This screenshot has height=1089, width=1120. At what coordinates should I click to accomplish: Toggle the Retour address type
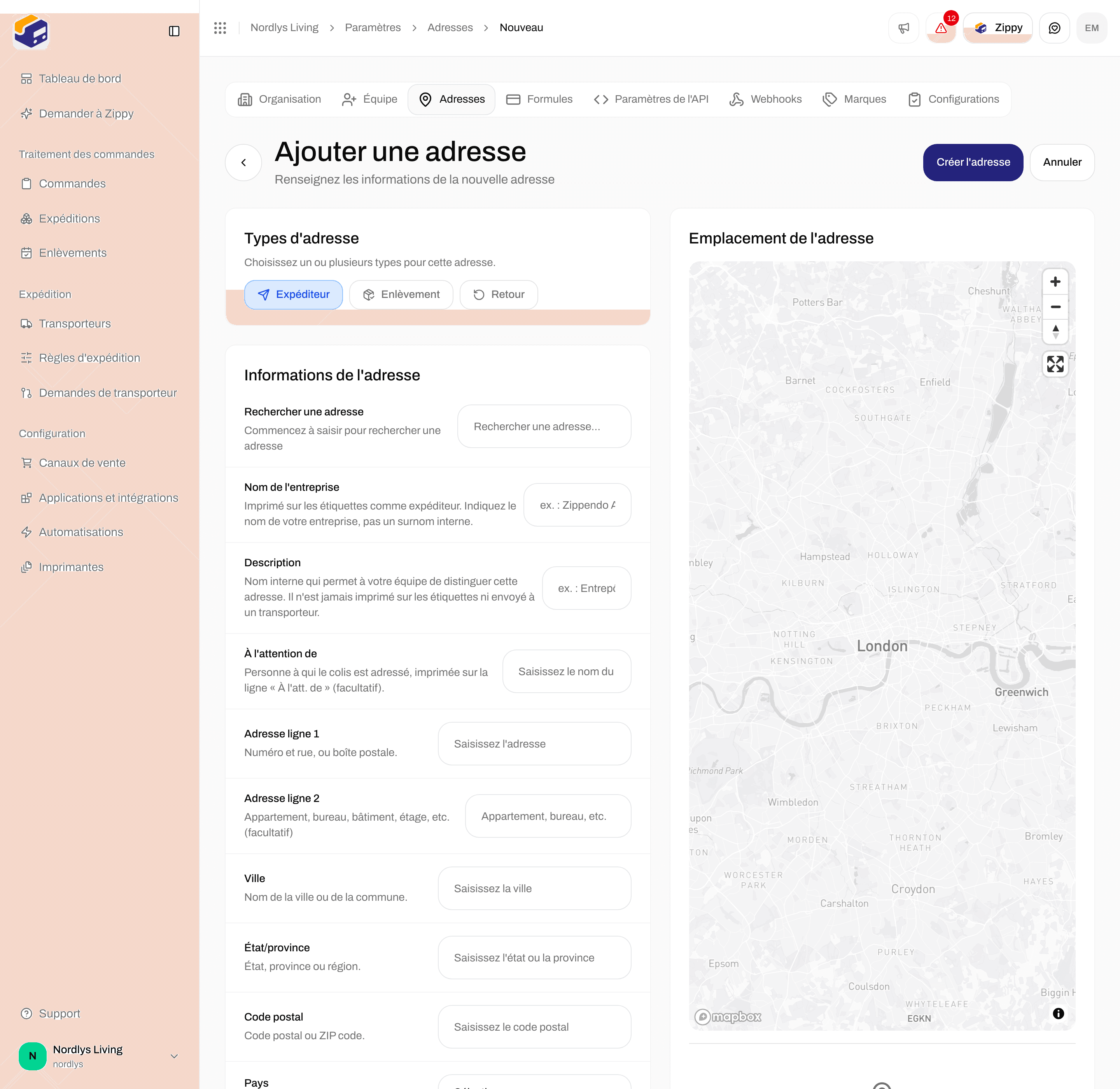point(499,294)
